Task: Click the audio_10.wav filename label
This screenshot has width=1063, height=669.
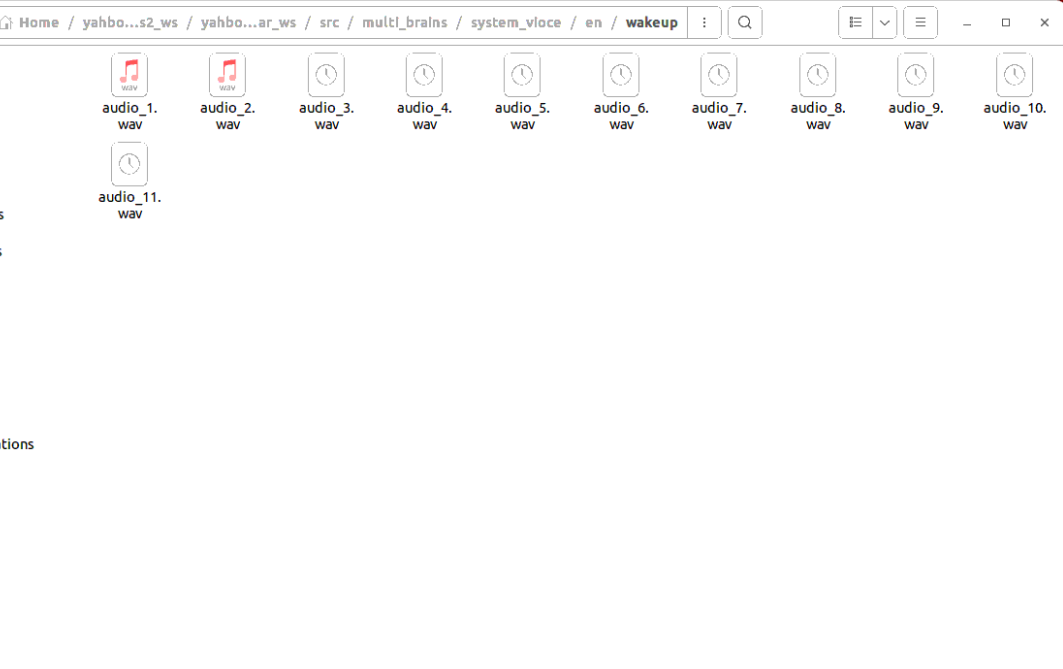Action: pyautogui.click(x=1015, y=116)
